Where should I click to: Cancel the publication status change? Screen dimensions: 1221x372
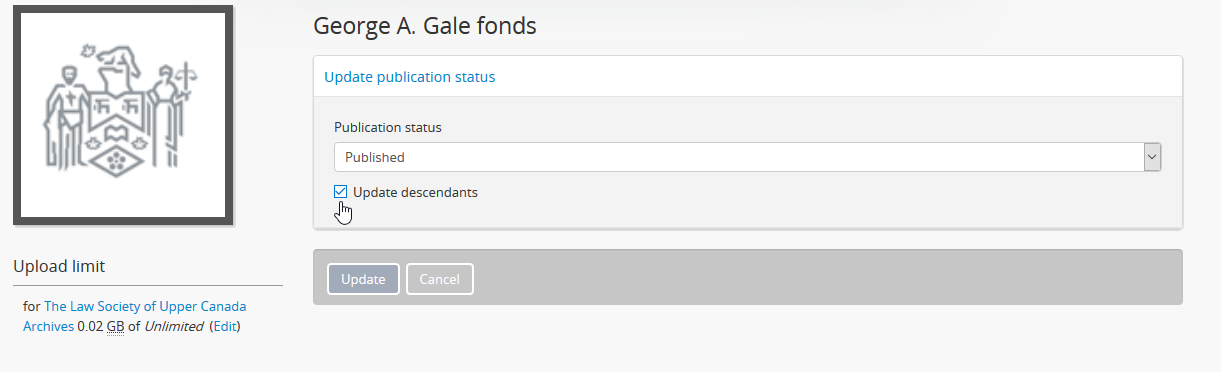pos(439,279)
